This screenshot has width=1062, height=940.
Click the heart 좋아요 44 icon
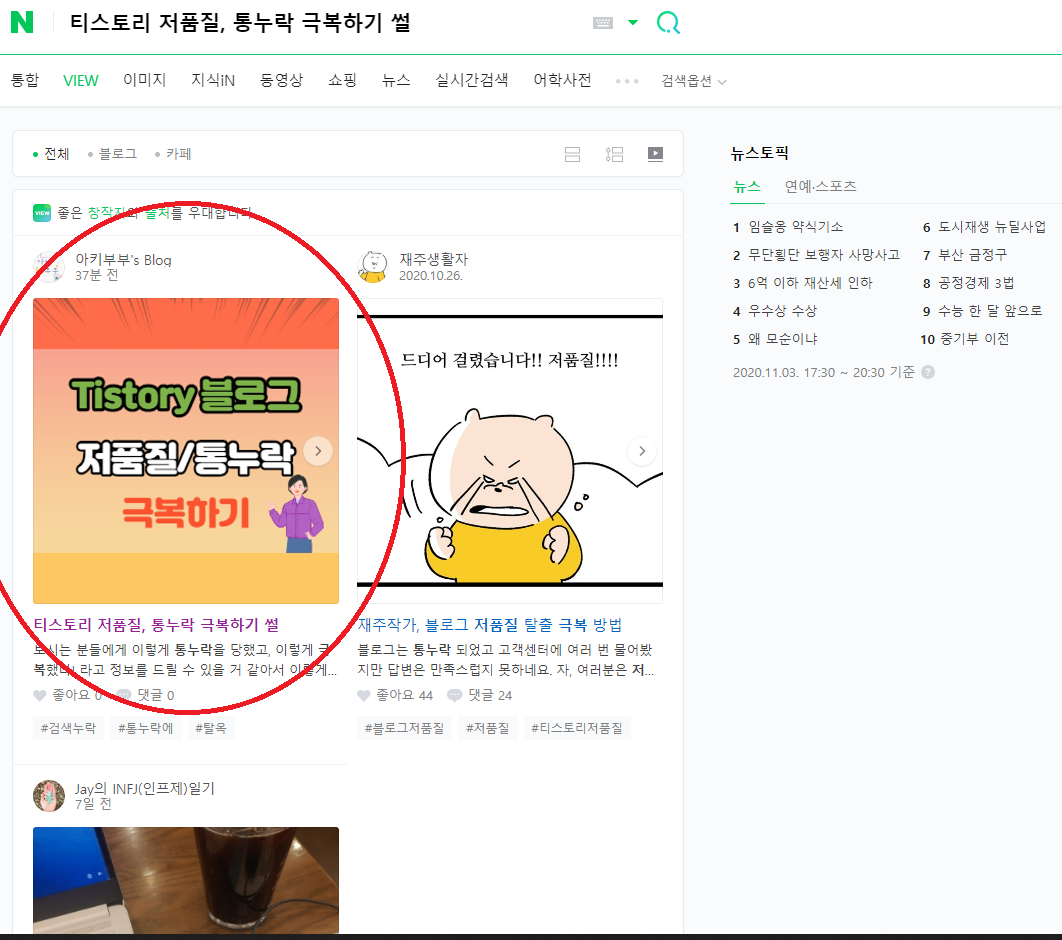pyautogui.click(x=364, y=696)
